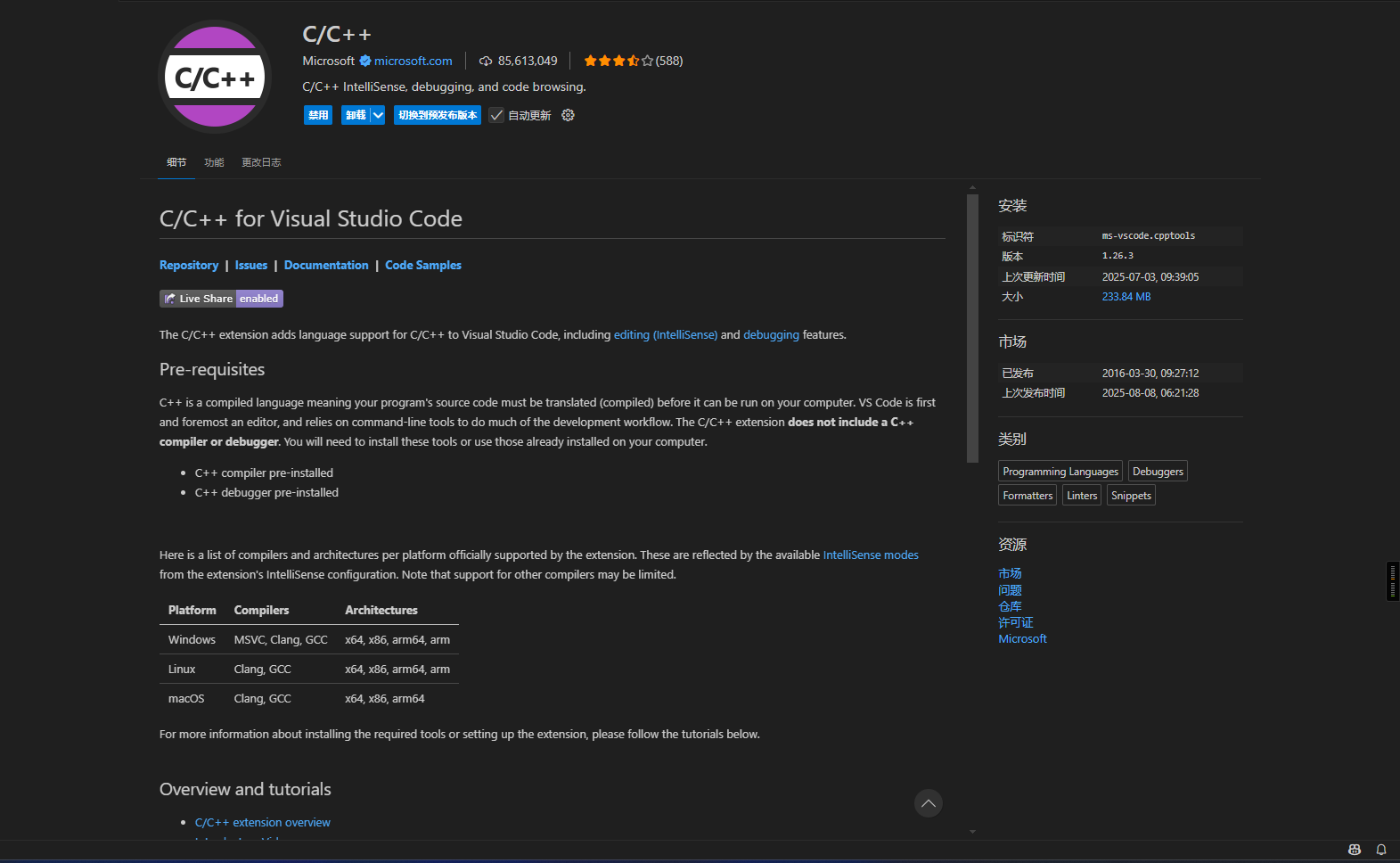Open the debugging link
The height and width of the screenshot is (863, 1400).
point(771,334)
